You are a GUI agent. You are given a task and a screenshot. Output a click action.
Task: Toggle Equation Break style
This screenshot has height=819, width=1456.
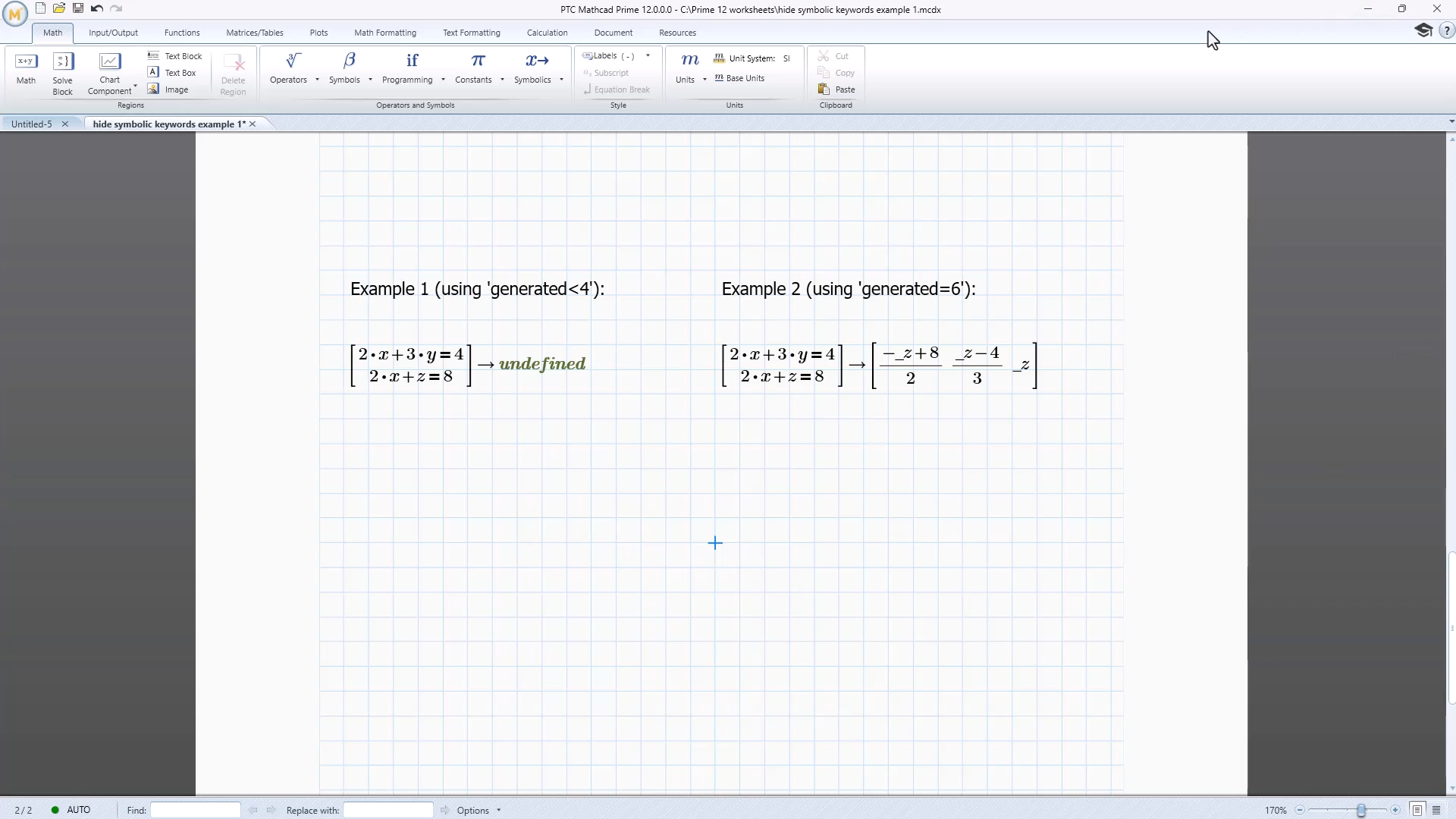[617, 89]
